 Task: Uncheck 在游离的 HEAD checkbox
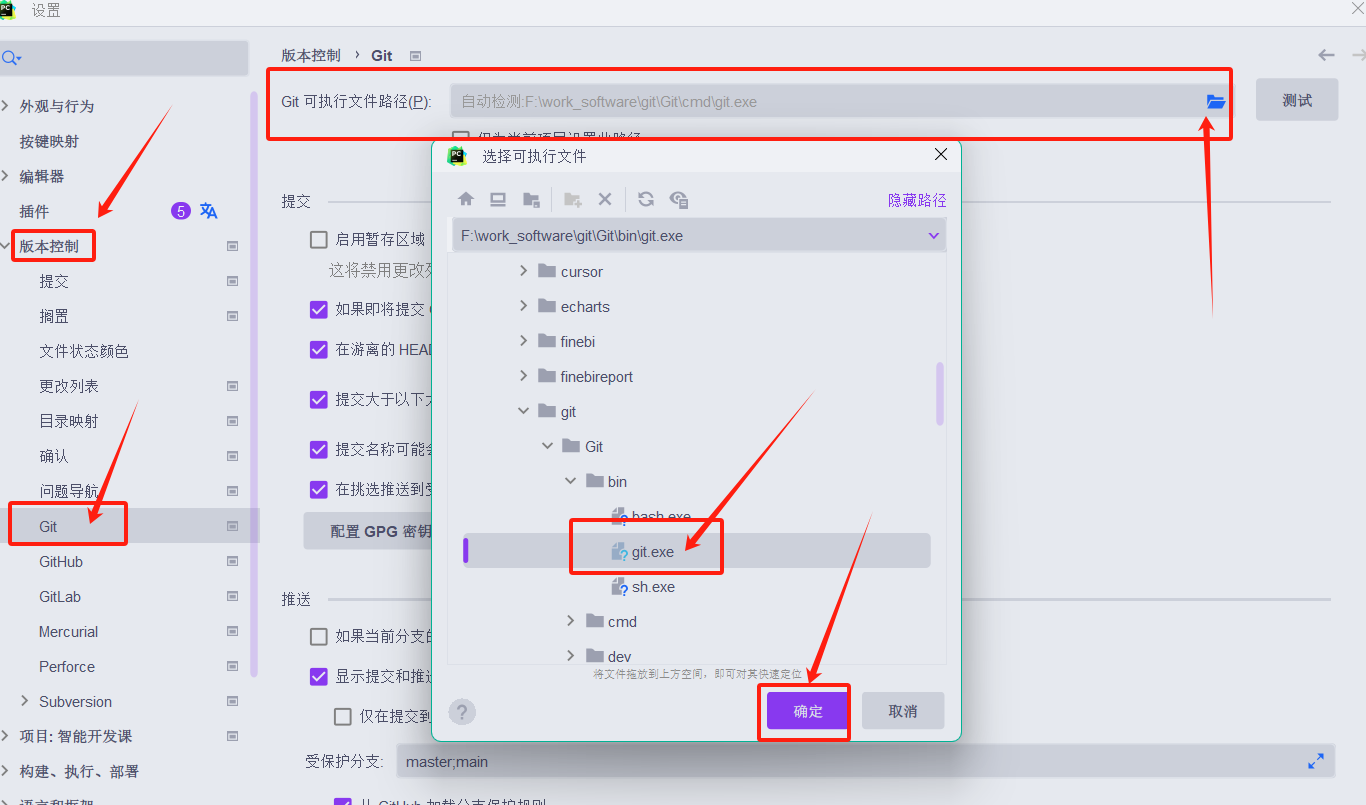pos(319,349)
